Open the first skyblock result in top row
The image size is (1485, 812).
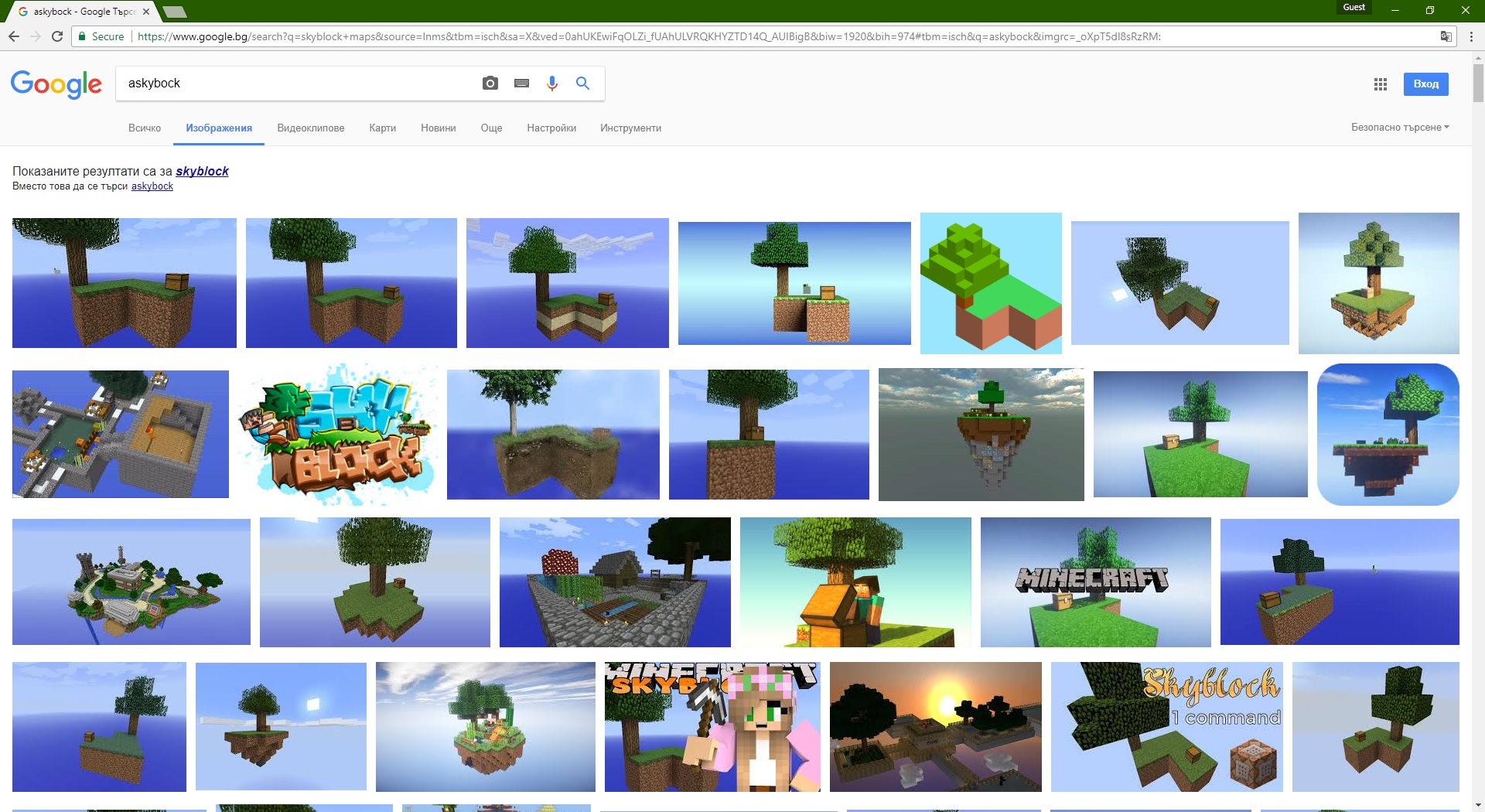coord(125,283)
